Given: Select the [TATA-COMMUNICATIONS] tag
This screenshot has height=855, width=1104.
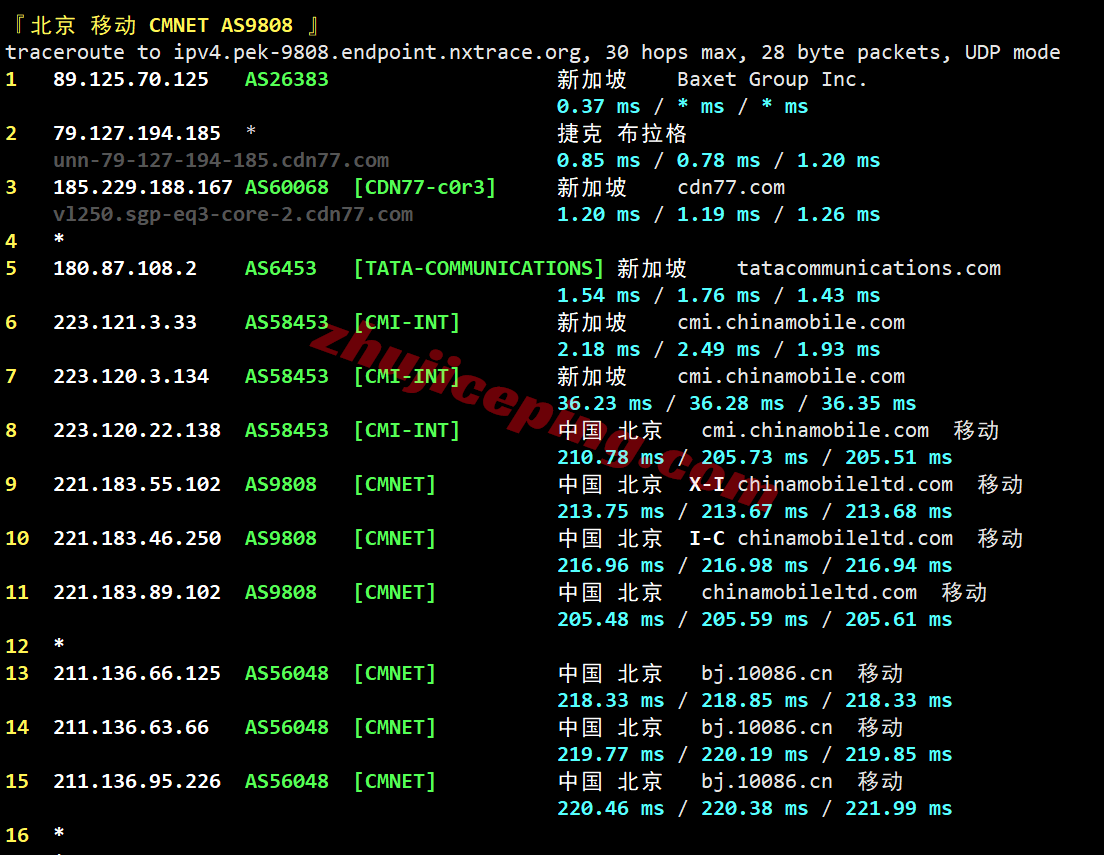Looking at the screenshot, I should (x=479, y=268).
